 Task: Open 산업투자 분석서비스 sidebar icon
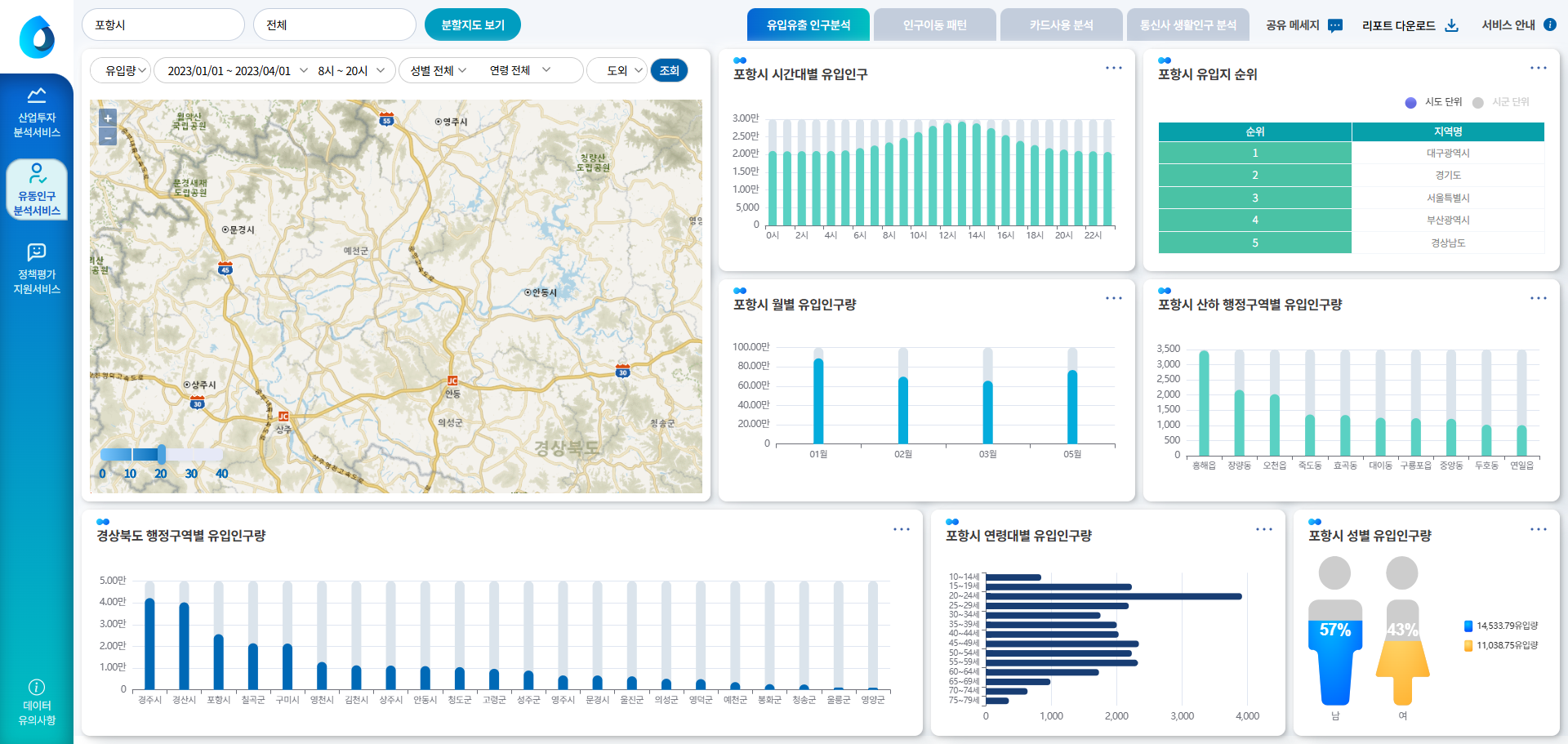point(37,96)
